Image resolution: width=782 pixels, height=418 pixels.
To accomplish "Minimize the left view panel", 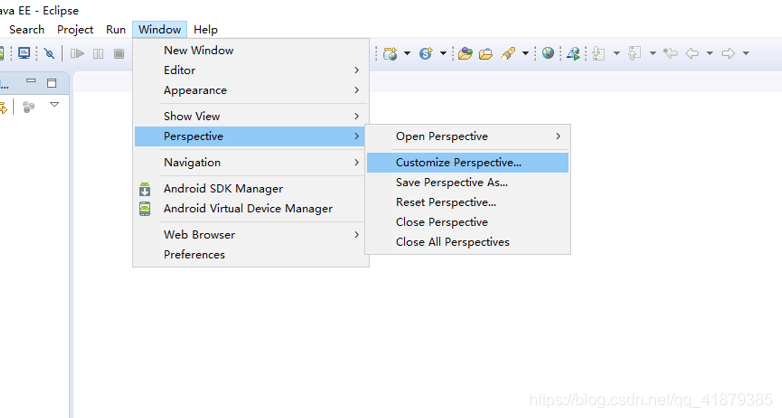I will [31, 81].
